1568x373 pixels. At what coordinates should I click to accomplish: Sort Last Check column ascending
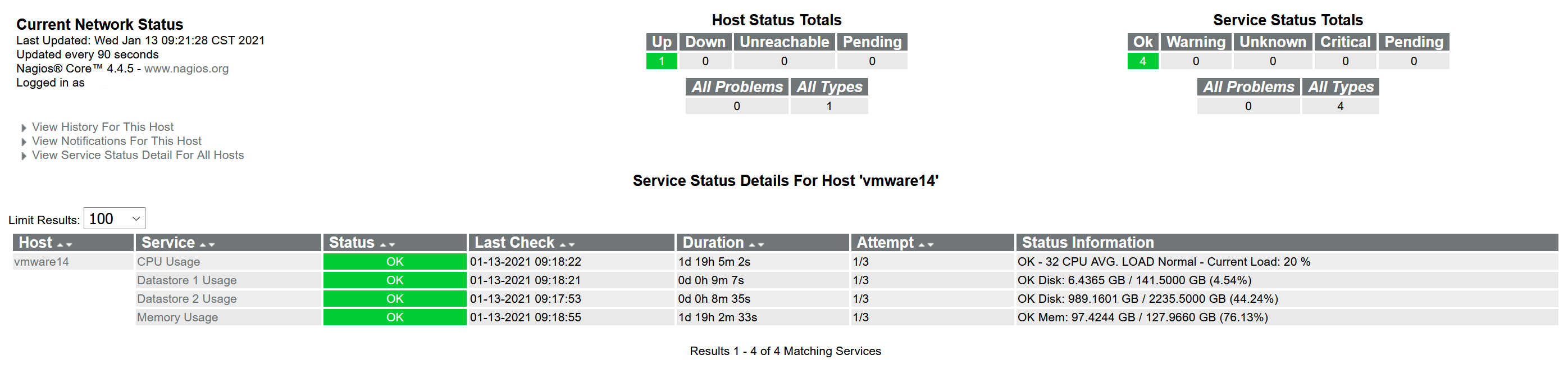(563, 244)
